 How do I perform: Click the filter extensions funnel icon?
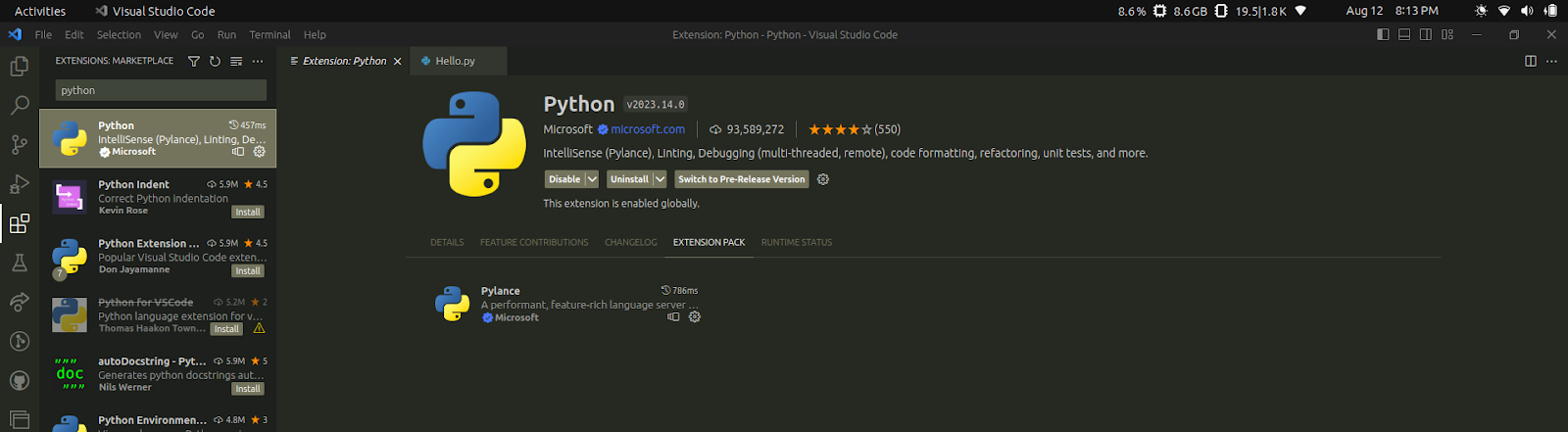click(x=194, y=61)
